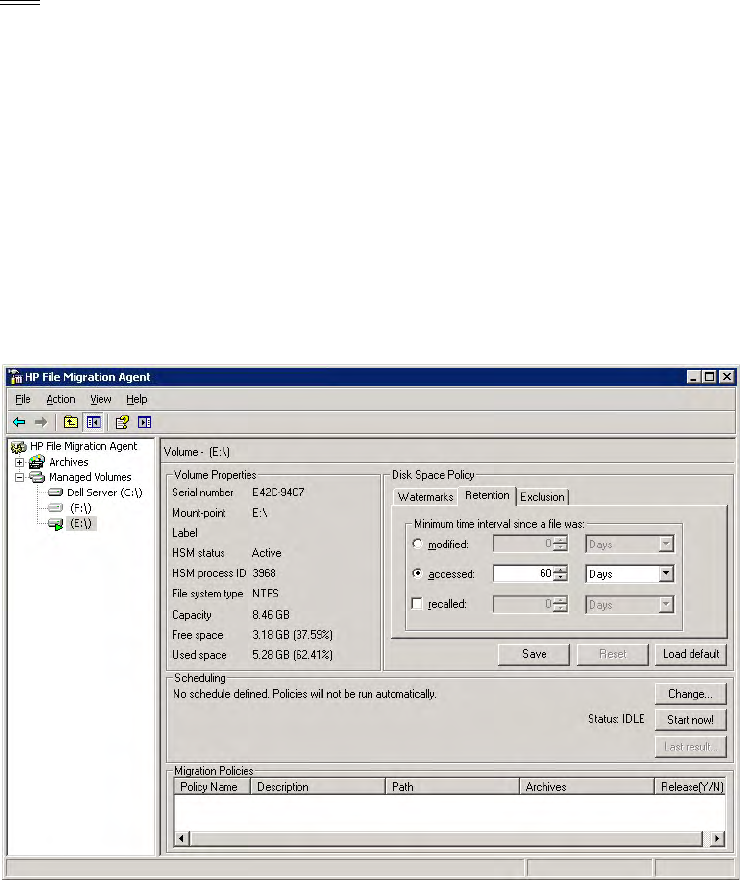Screen dimensions: 740x880
Task: Click the Load default button
Action: tap(691, 654)
